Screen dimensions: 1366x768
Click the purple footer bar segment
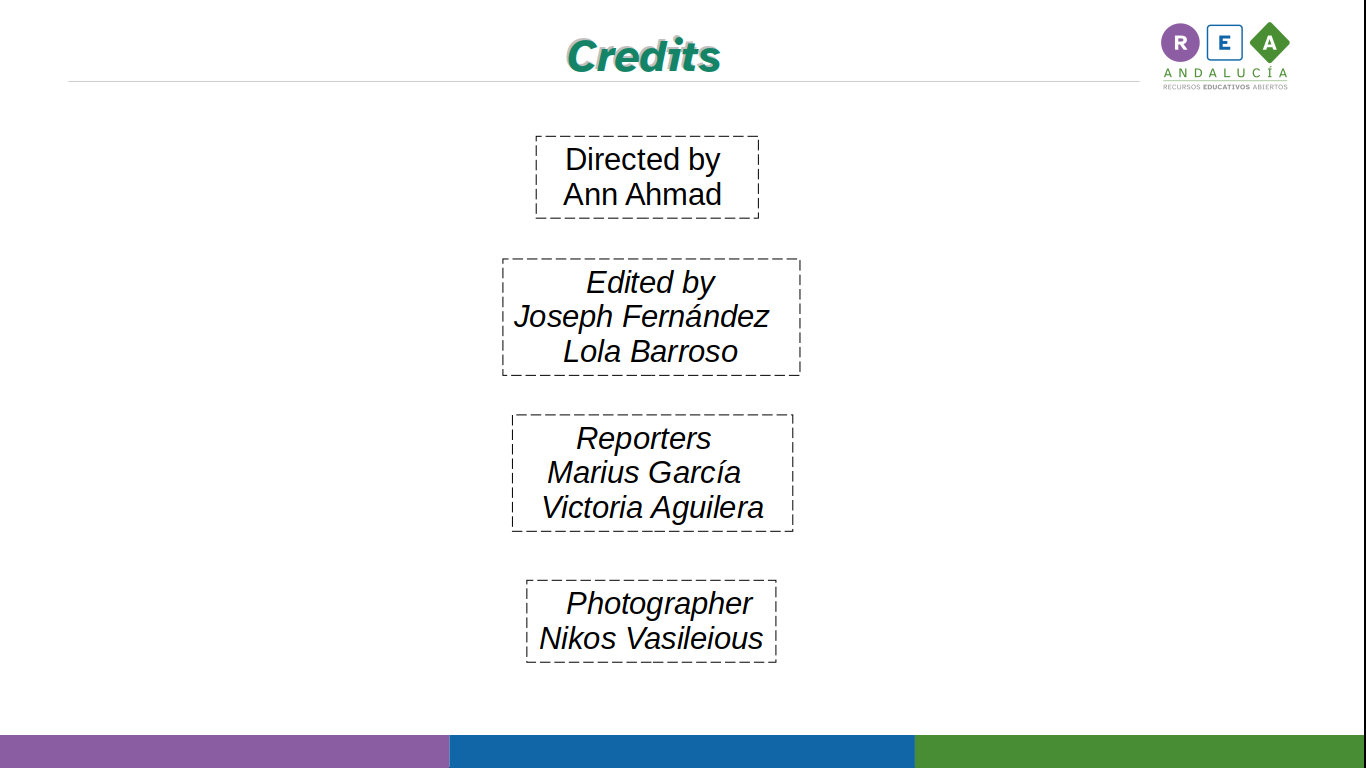[x=225, y=751]
